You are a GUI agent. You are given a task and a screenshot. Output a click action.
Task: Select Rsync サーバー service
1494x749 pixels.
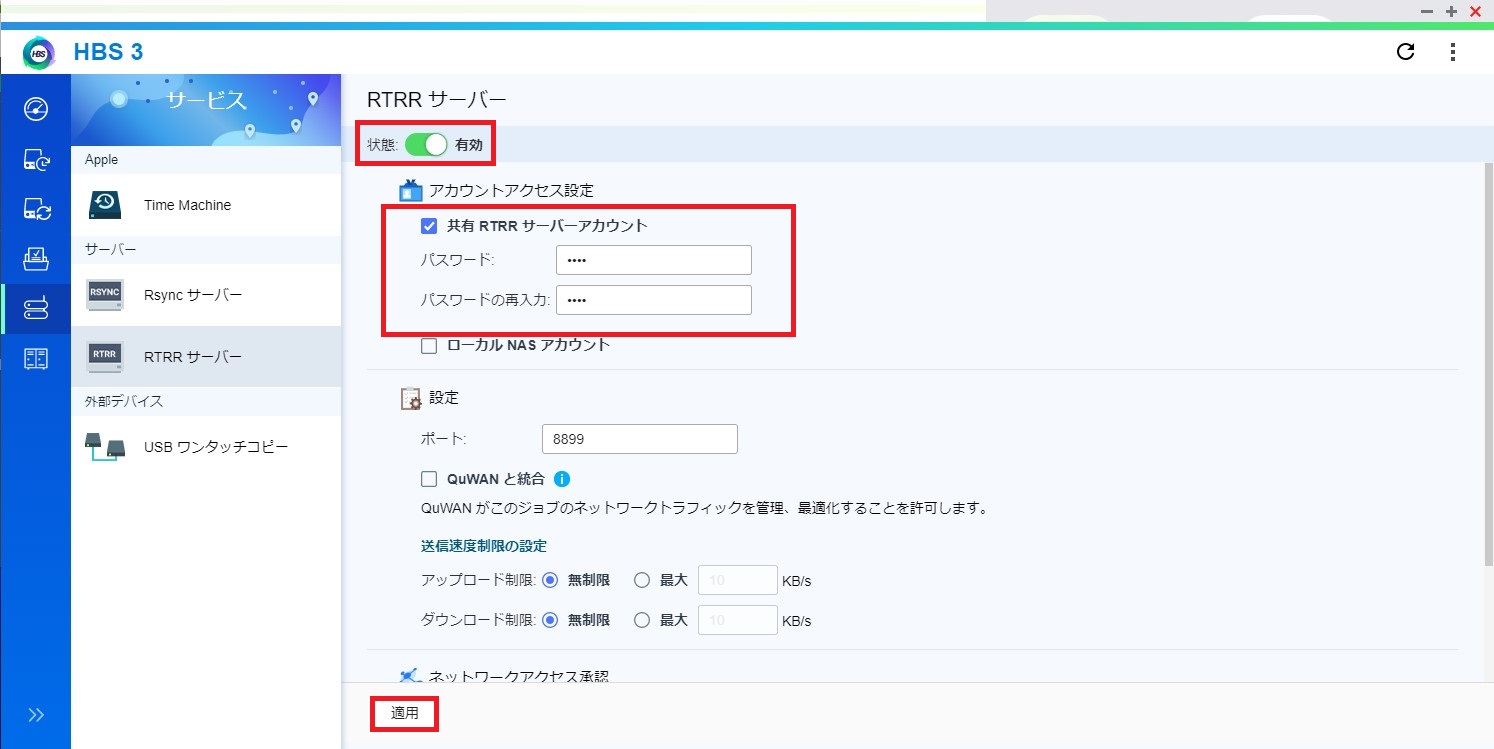pos(206,295)
